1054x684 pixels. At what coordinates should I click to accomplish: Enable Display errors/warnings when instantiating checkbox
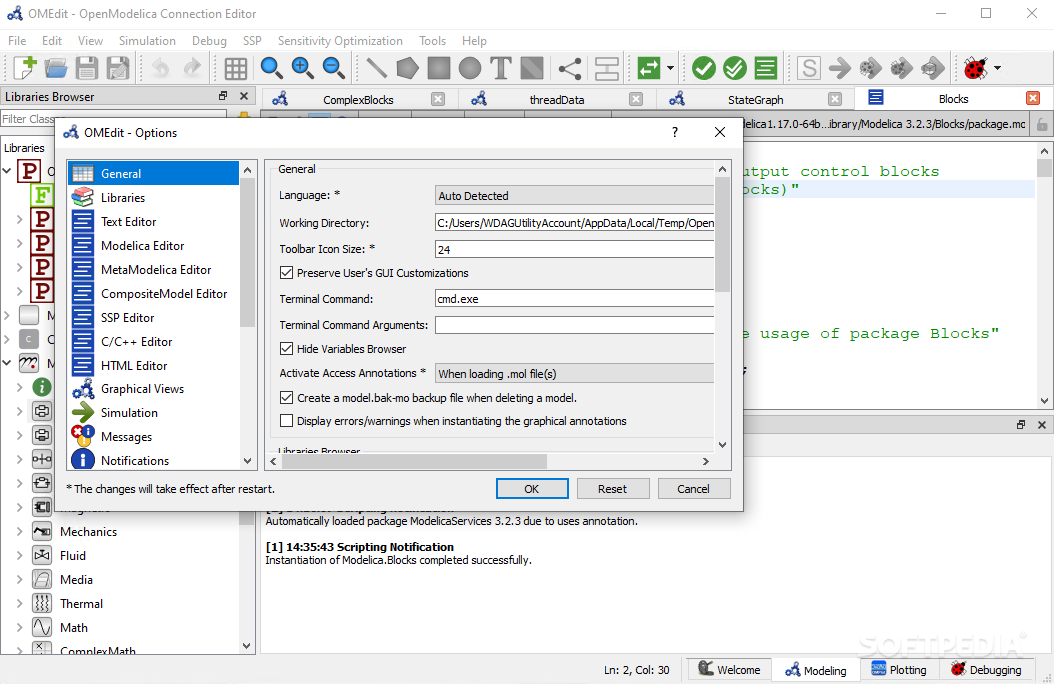[286, 421]
